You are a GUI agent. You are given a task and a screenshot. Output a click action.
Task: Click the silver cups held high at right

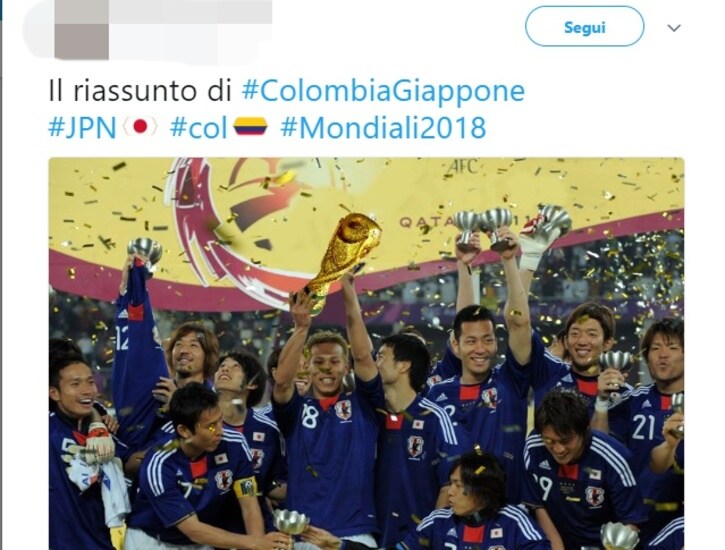511,226
